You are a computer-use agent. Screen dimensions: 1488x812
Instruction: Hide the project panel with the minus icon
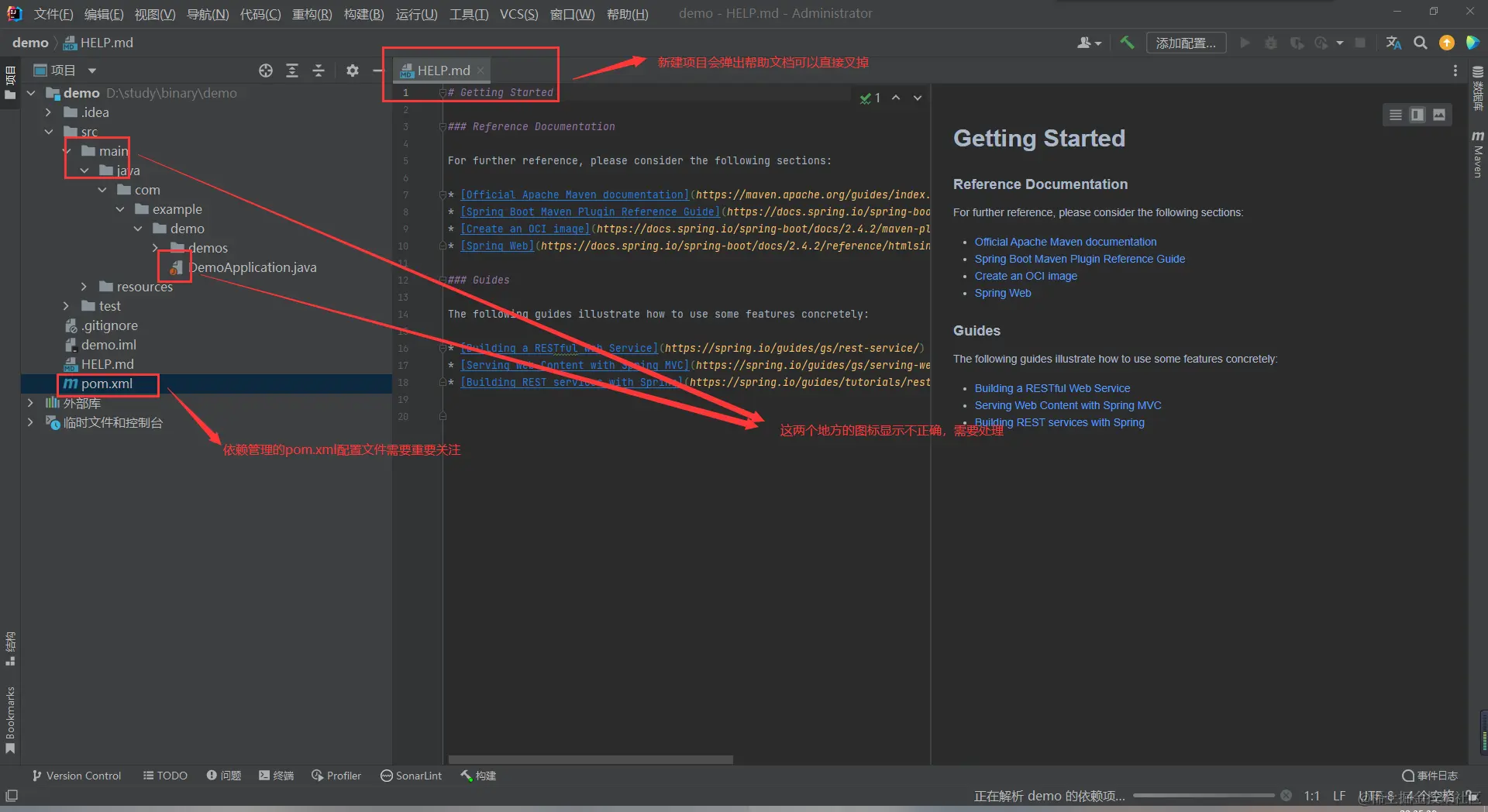378,71
